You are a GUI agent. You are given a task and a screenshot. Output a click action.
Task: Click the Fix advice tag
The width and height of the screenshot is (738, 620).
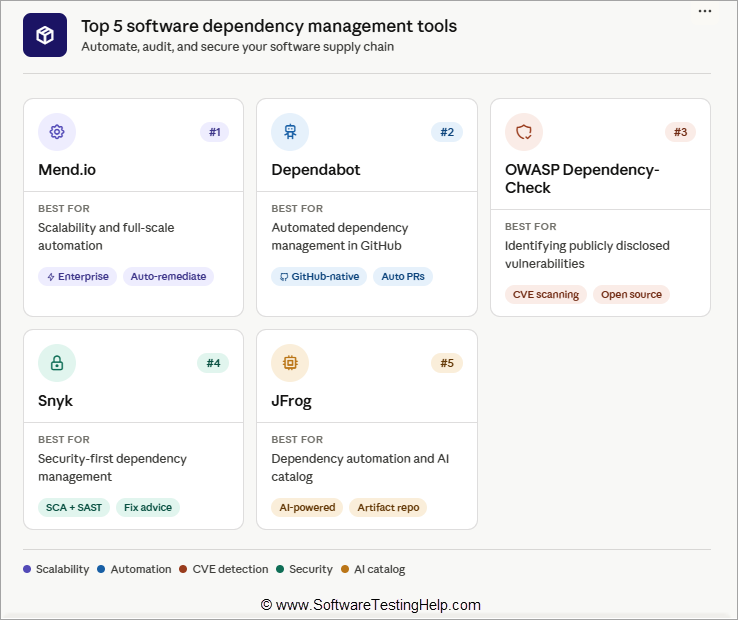click(148, 507)
